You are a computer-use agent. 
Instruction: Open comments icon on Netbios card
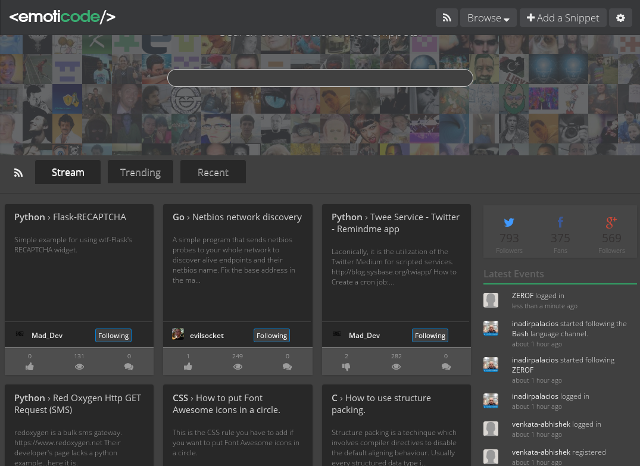pos(287,366)
